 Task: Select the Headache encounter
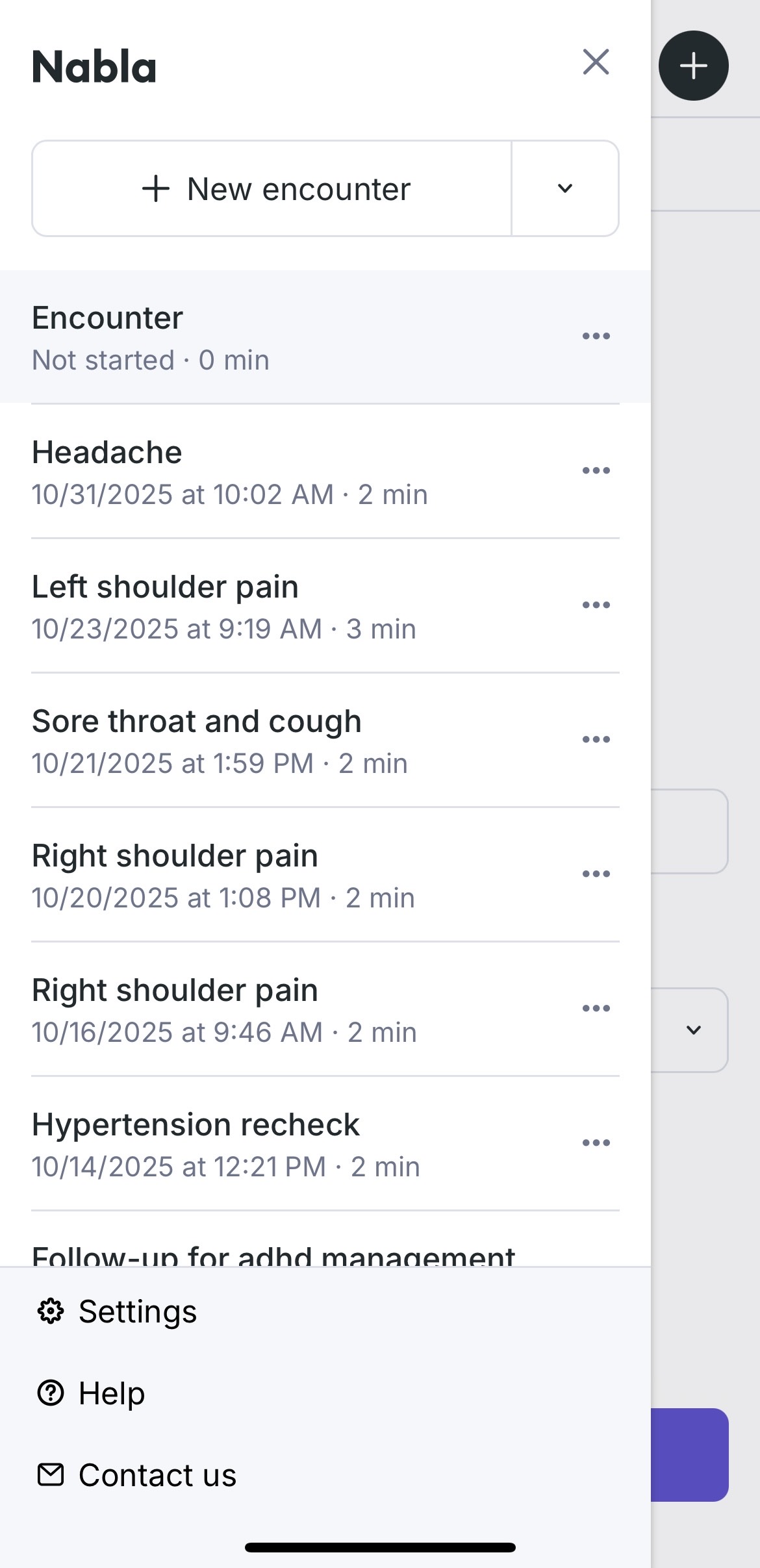tap(260, 472)
